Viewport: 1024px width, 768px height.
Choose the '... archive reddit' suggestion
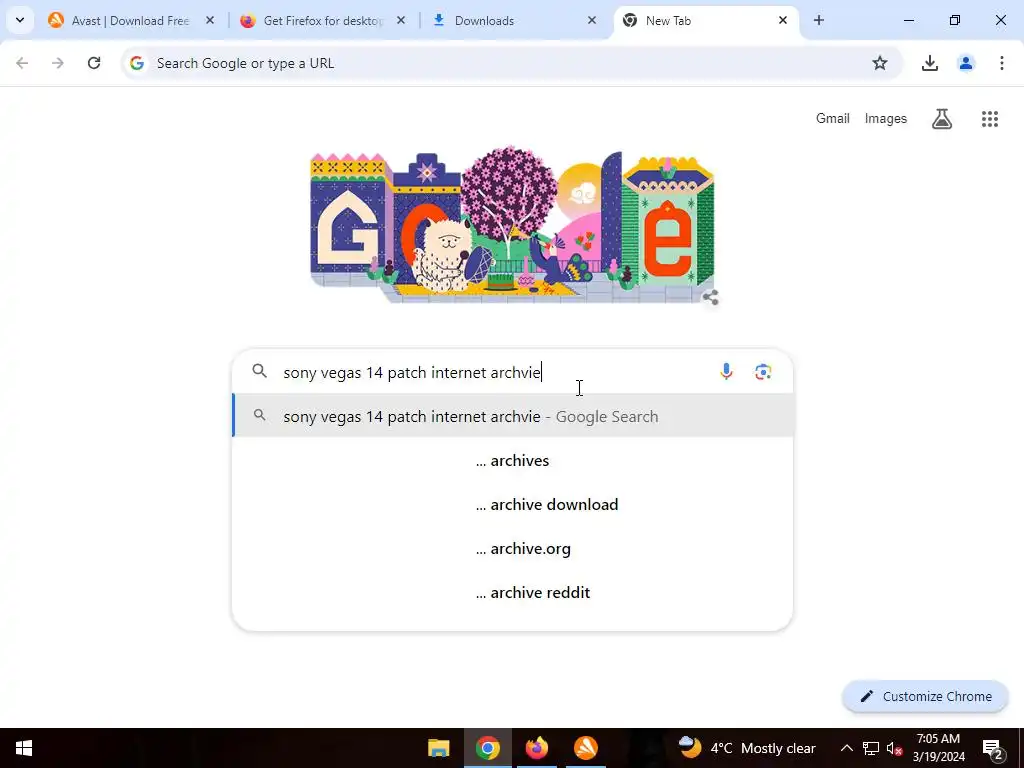pyautogui.click(x=513, y=592)
